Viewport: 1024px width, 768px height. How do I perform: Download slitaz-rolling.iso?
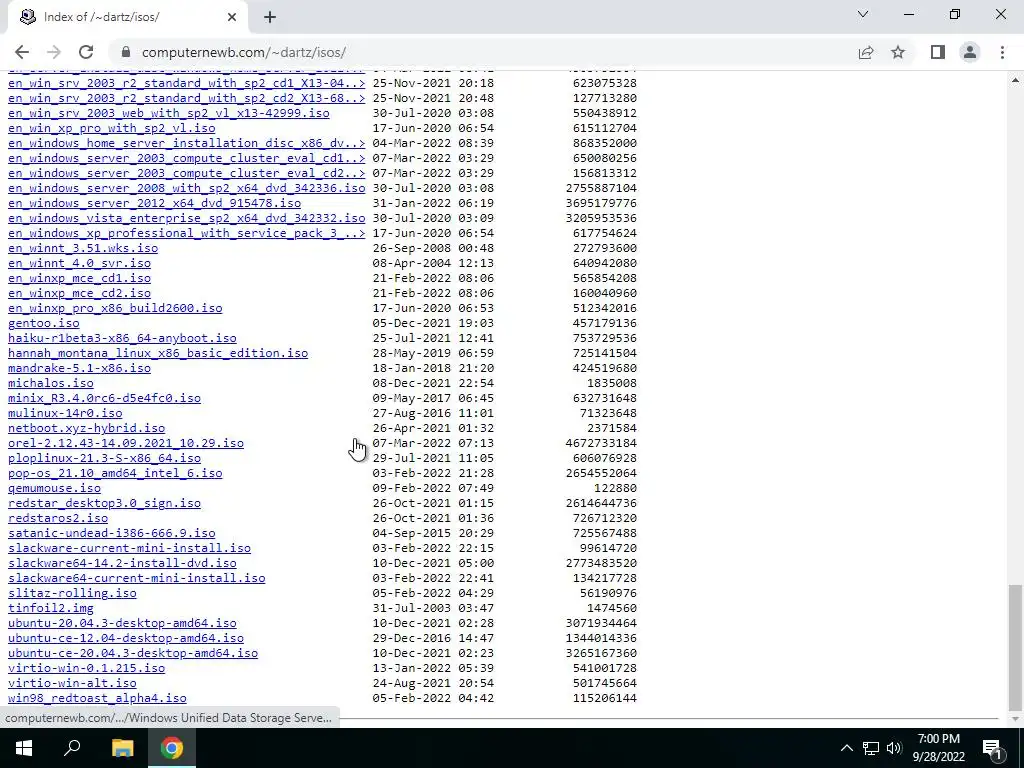pyautogui.click(x=72, y=594)
